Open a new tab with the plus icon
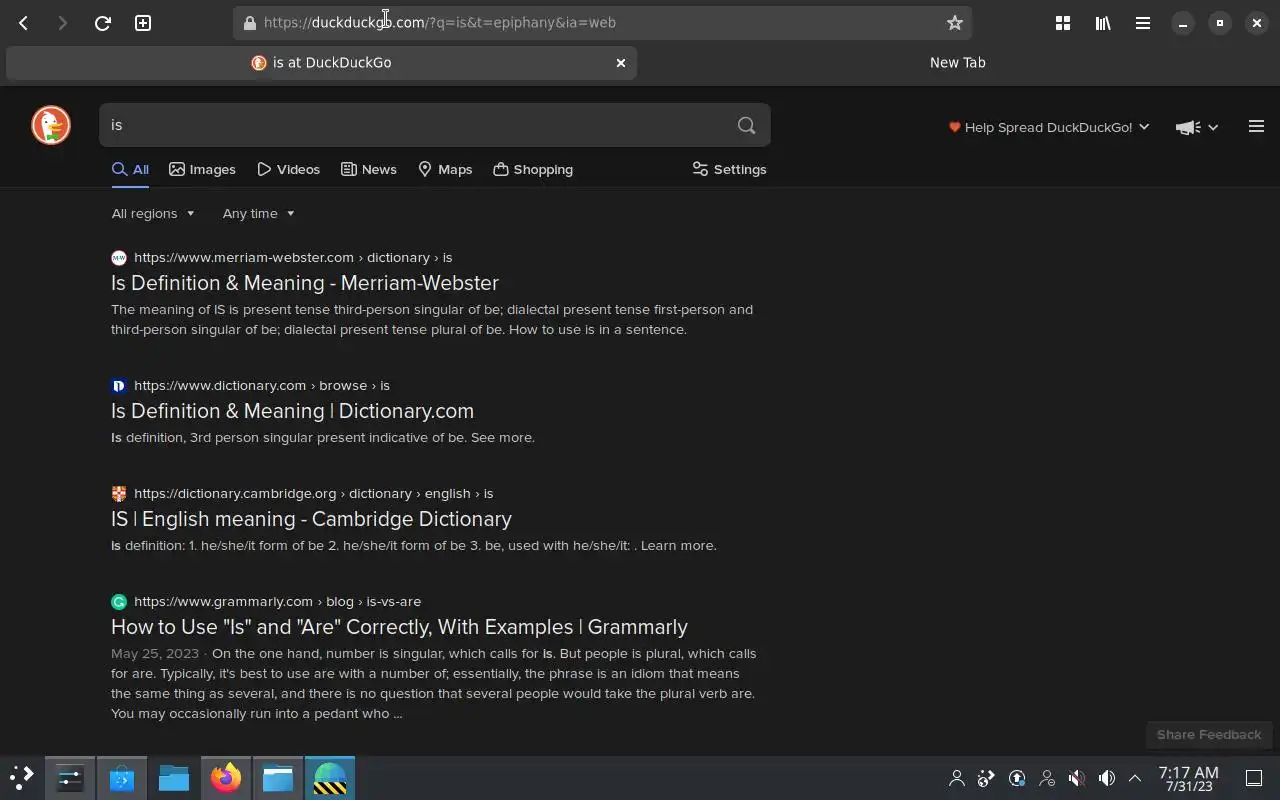Image resolution: width=1280 pixels, height=800 pixels. pos(143,23)
